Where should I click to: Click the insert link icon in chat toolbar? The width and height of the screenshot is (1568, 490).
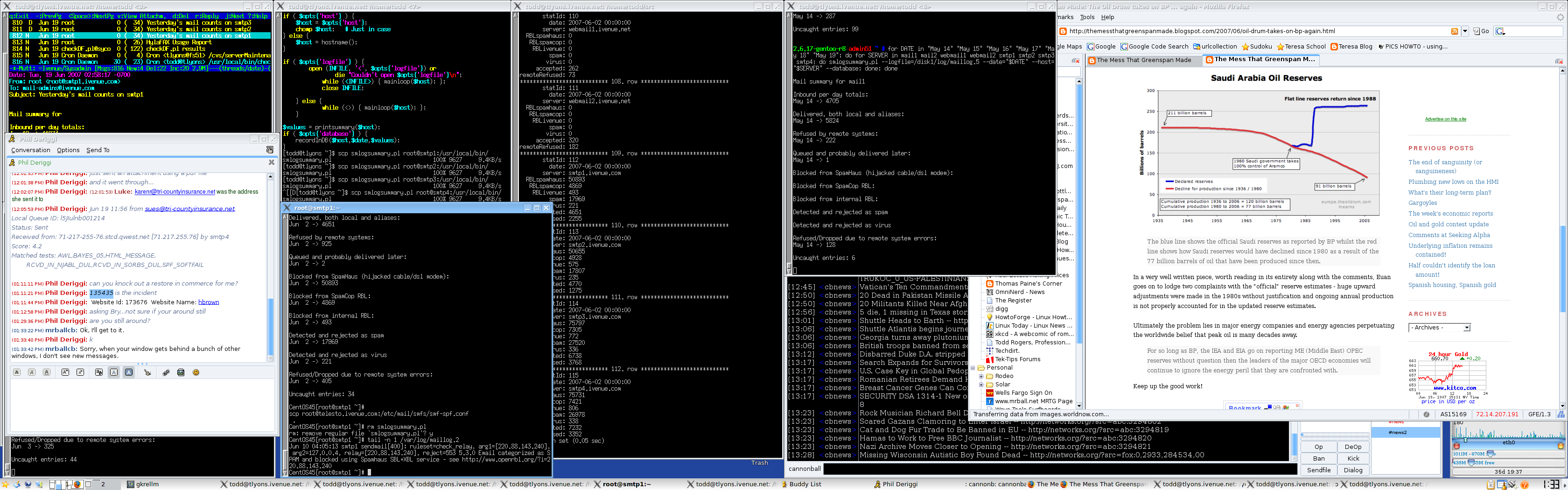166,372
